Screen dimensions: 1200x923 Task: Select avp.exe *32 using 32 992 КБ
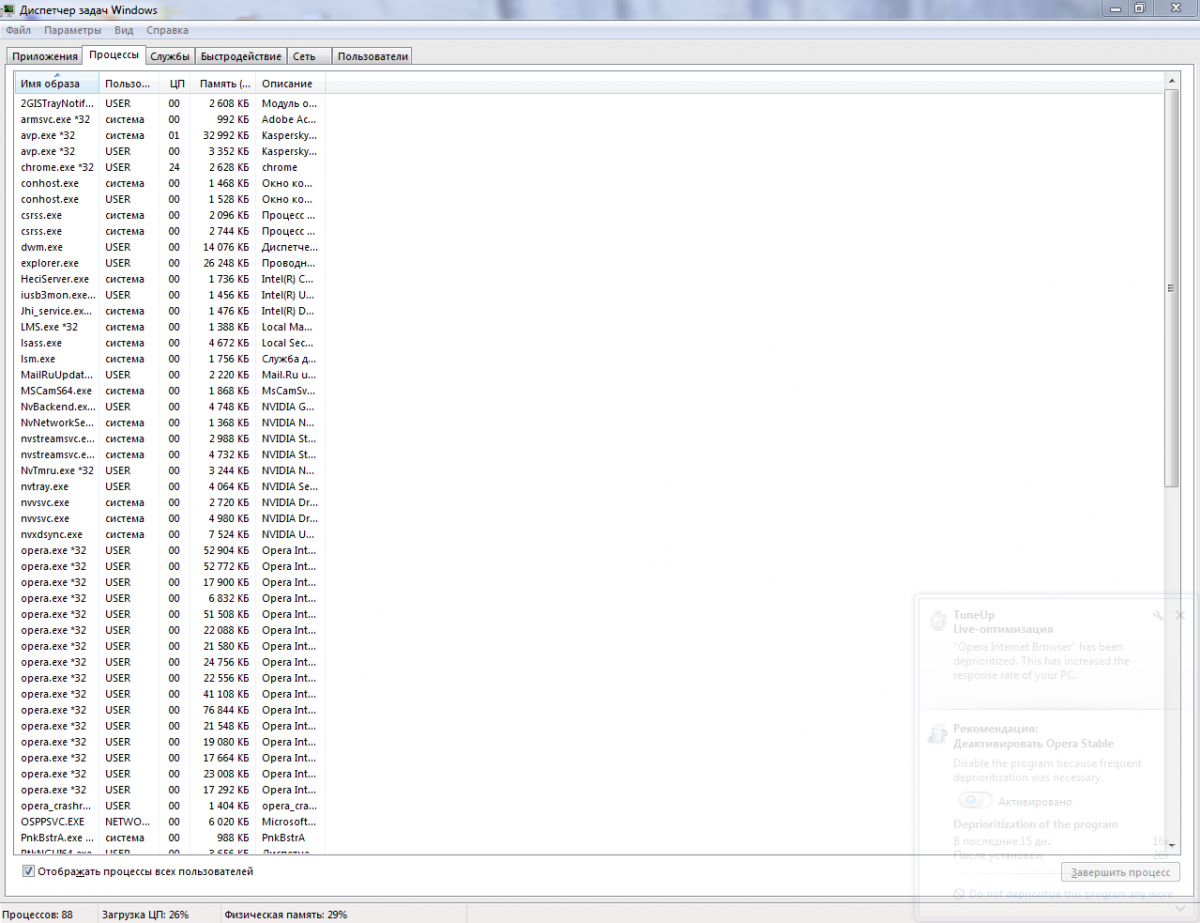pos(170,135)
